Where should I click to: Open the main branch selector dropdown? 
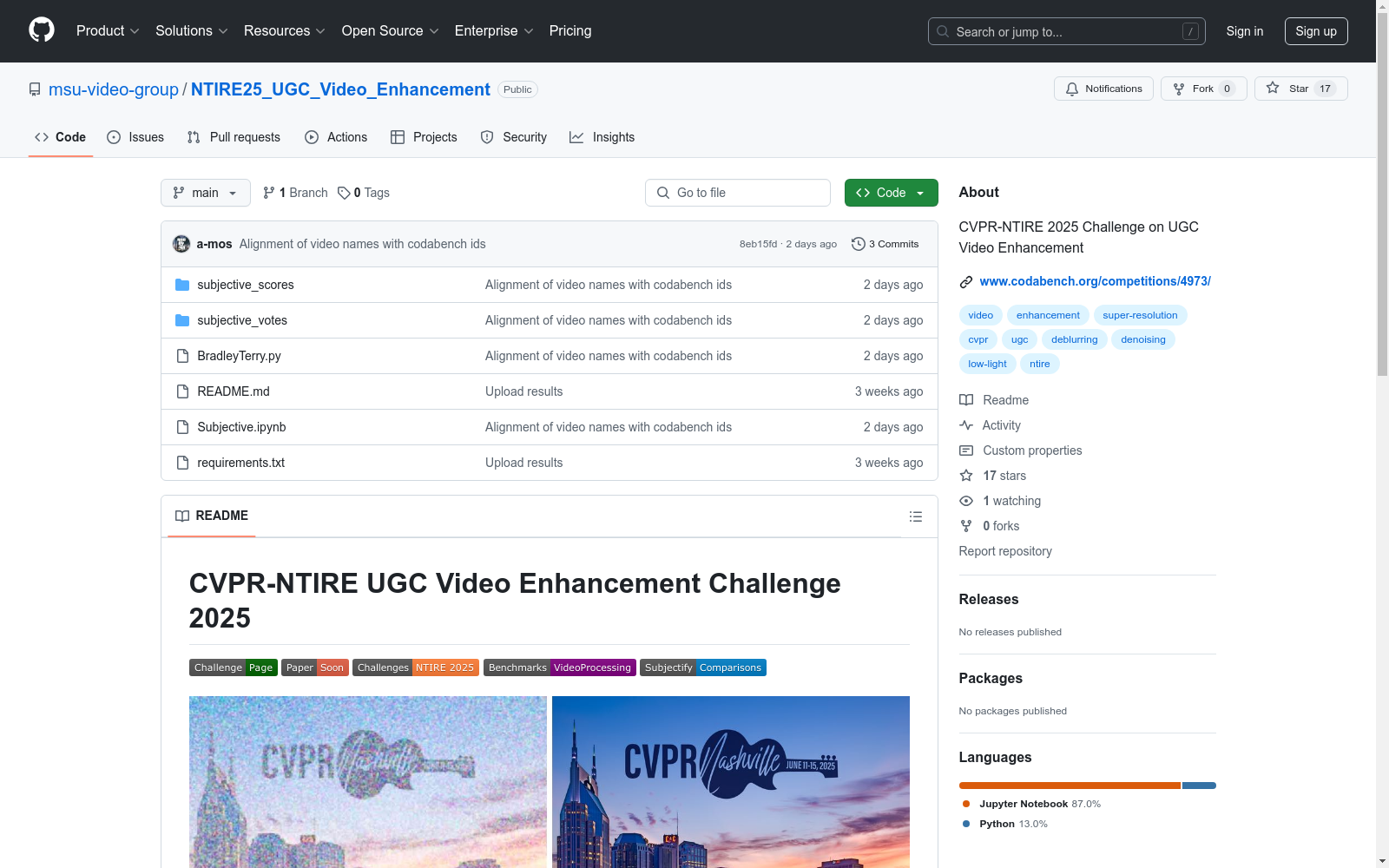coord(206,193)
